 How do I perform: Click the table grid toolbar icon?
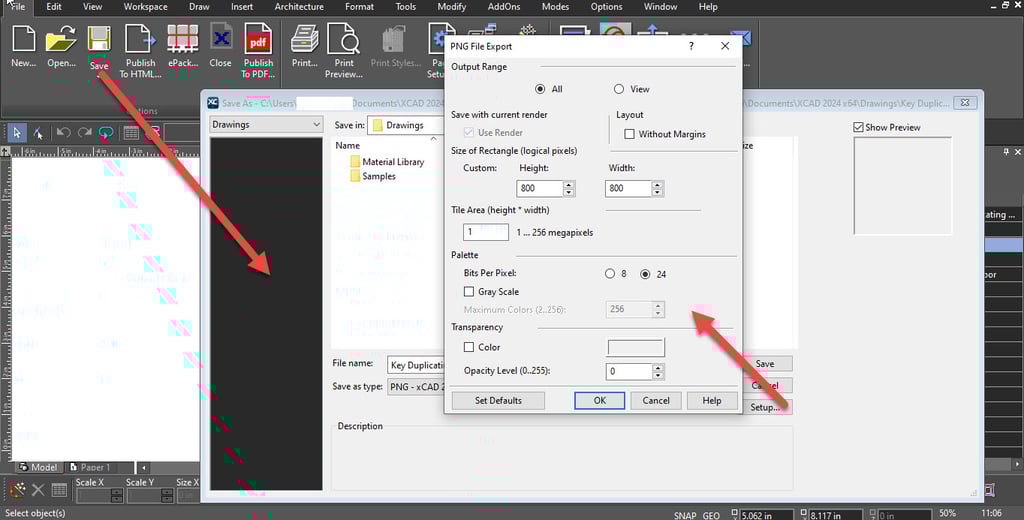pyautogui.click(x=131, y=133)
